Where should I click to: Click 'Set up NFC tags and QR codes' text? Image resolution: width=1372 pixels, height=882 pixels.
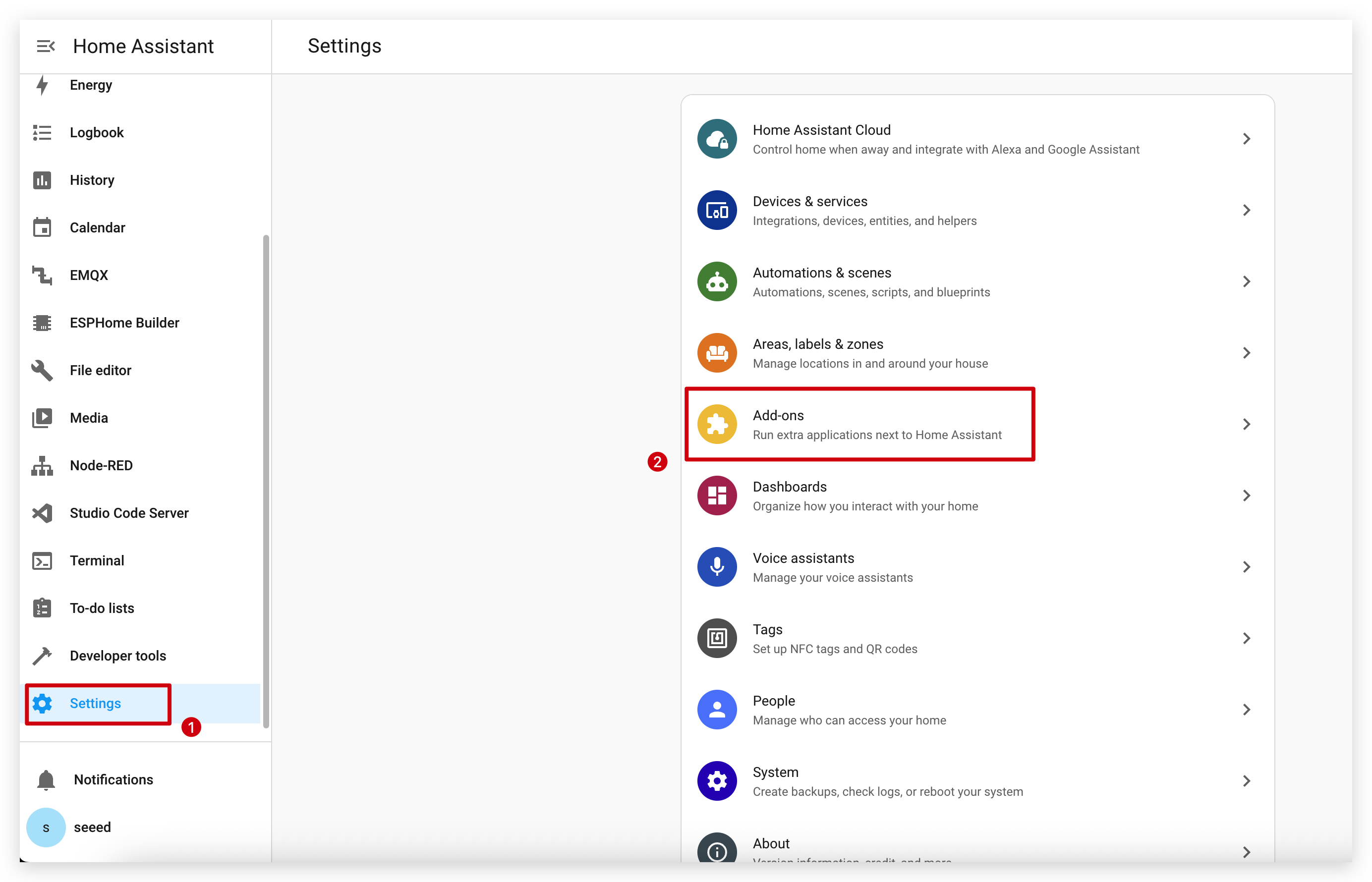point(834,649)
